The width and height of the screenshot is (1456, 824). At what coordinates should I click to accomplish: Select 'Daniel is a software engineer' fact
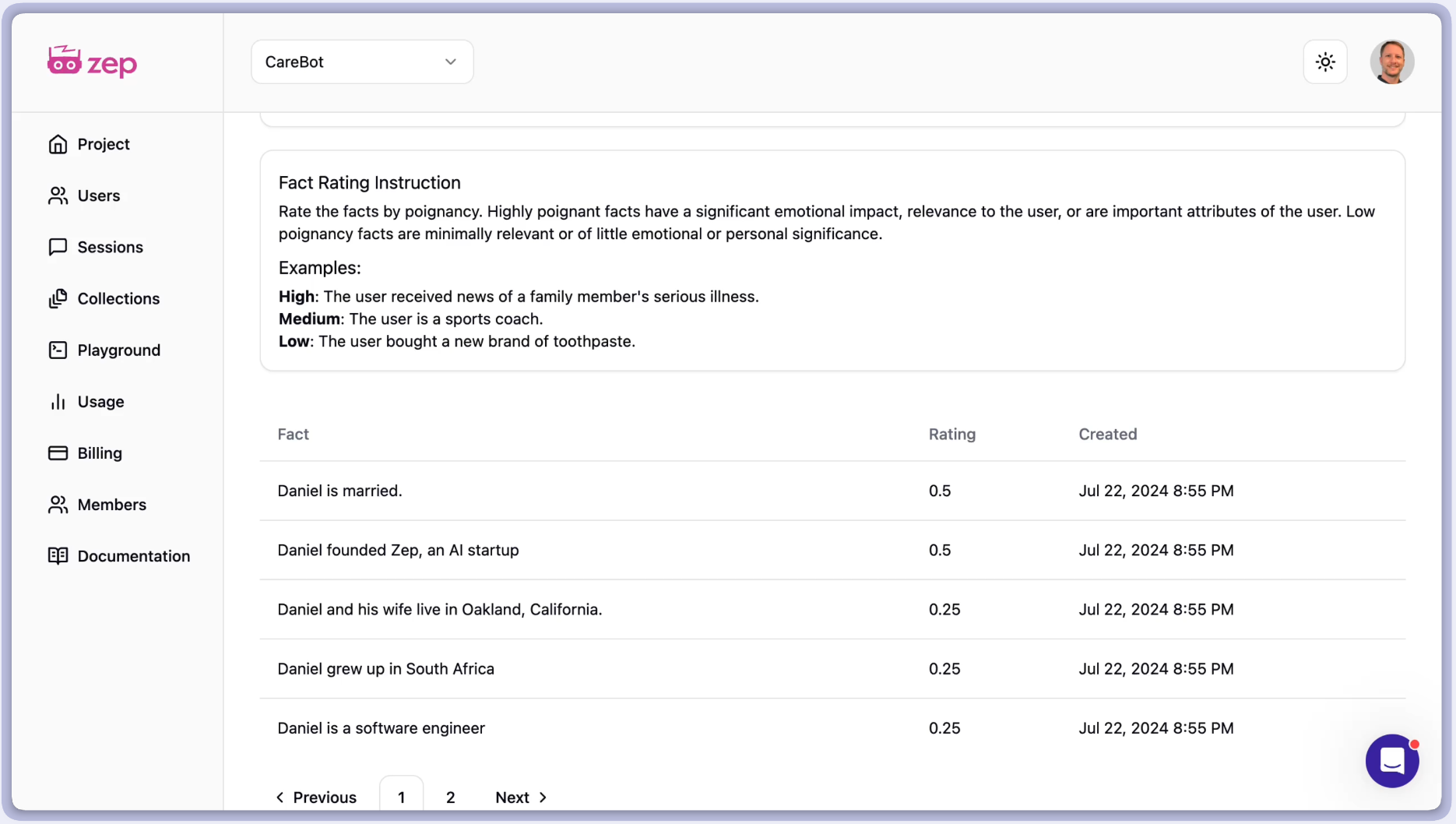pyautogui.click(x=381, y=727)
